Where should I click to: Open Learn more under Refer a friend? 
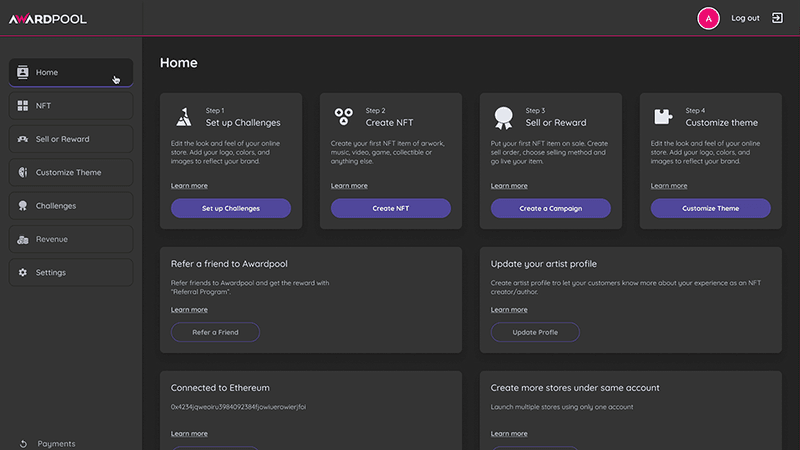(189, 310)
